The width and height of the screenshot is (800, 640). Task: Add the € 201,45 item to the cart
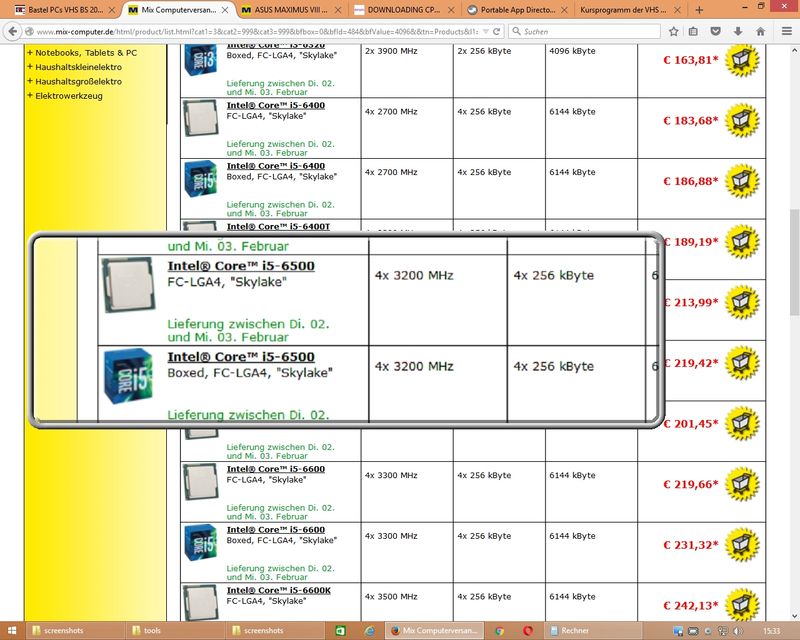coord(742,424)
